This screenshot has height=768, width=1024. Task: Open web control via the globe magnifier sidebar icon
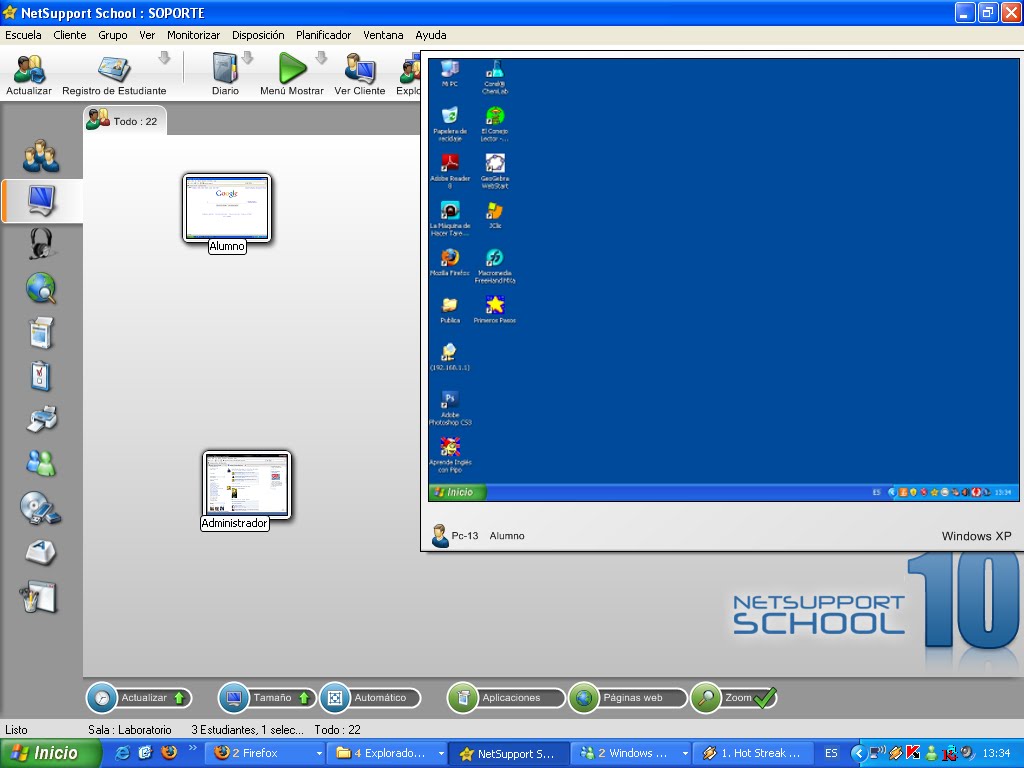click(x=41, y=288)
